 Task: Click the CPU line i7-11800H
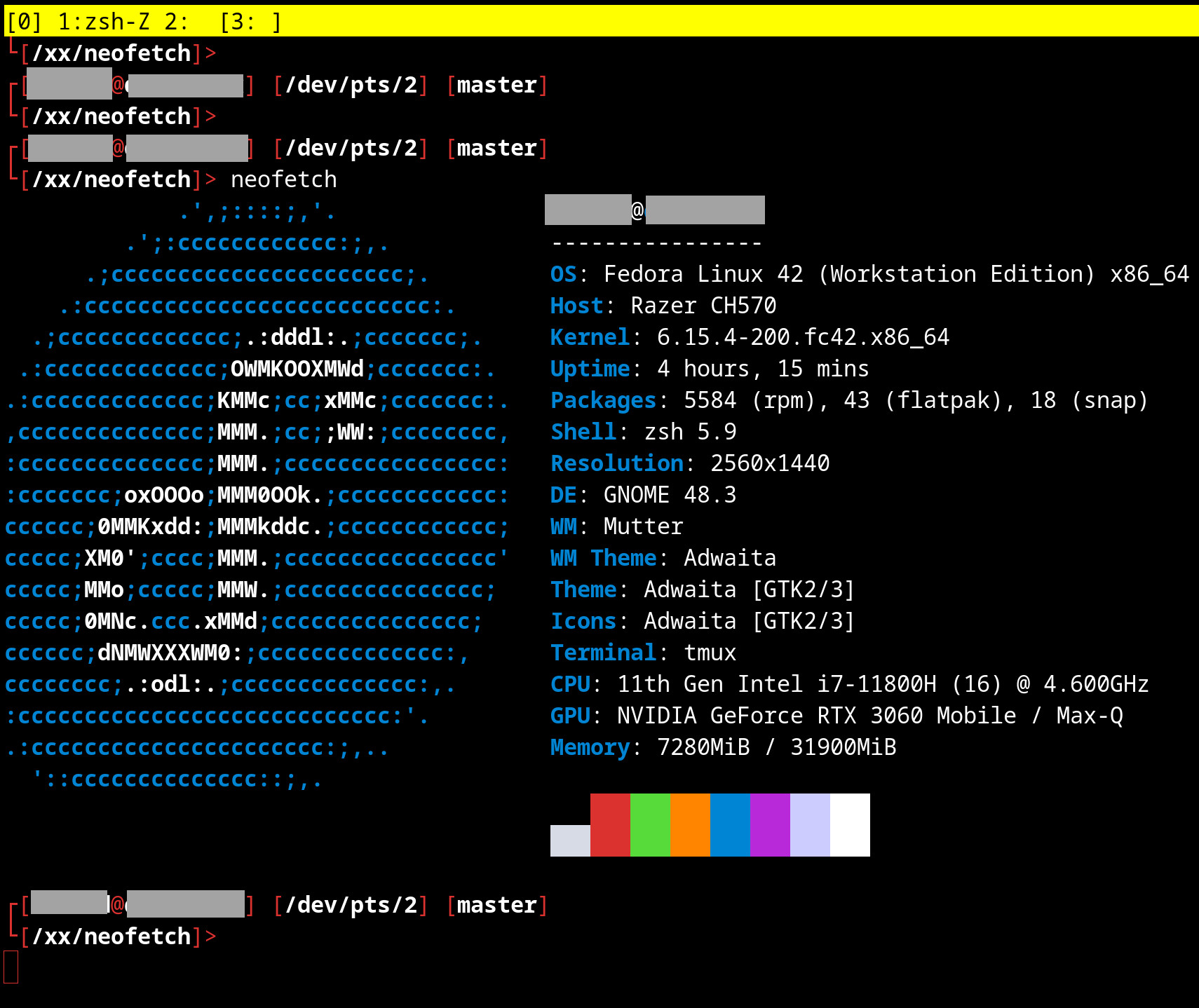point(850,684)
